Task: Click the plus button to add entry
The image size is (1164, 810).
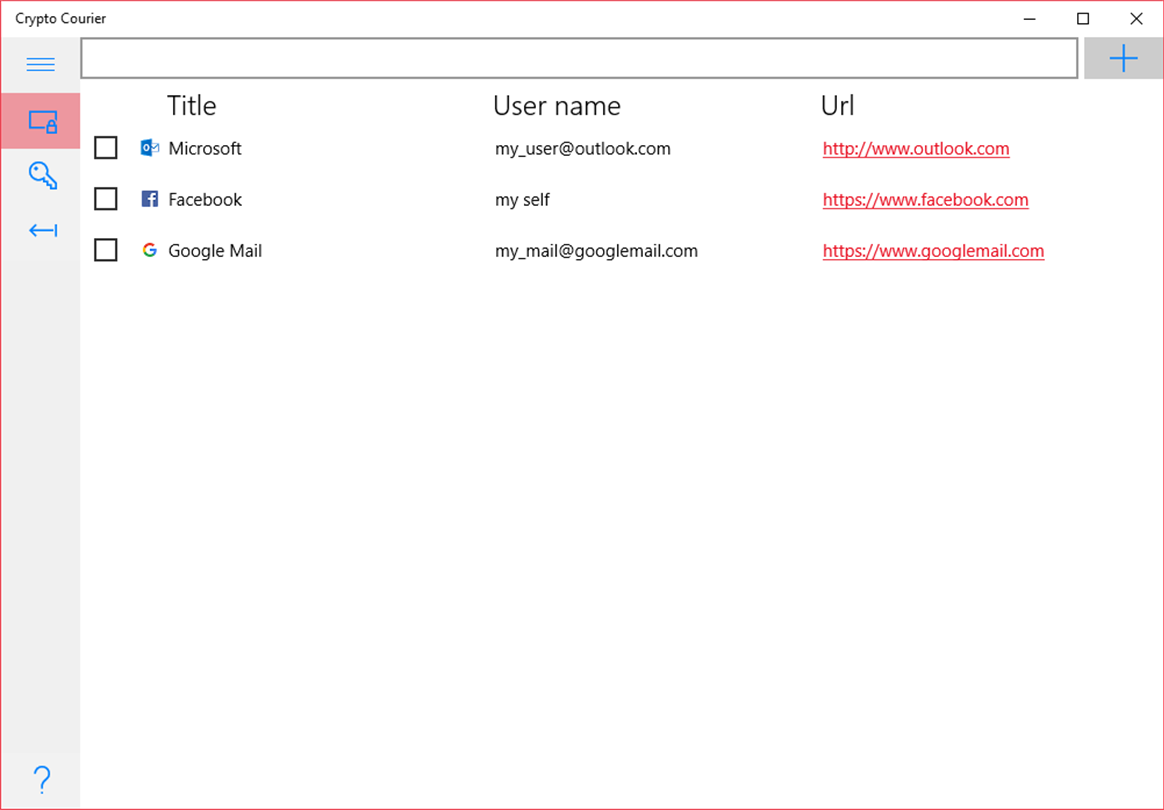Action: 1123,59
